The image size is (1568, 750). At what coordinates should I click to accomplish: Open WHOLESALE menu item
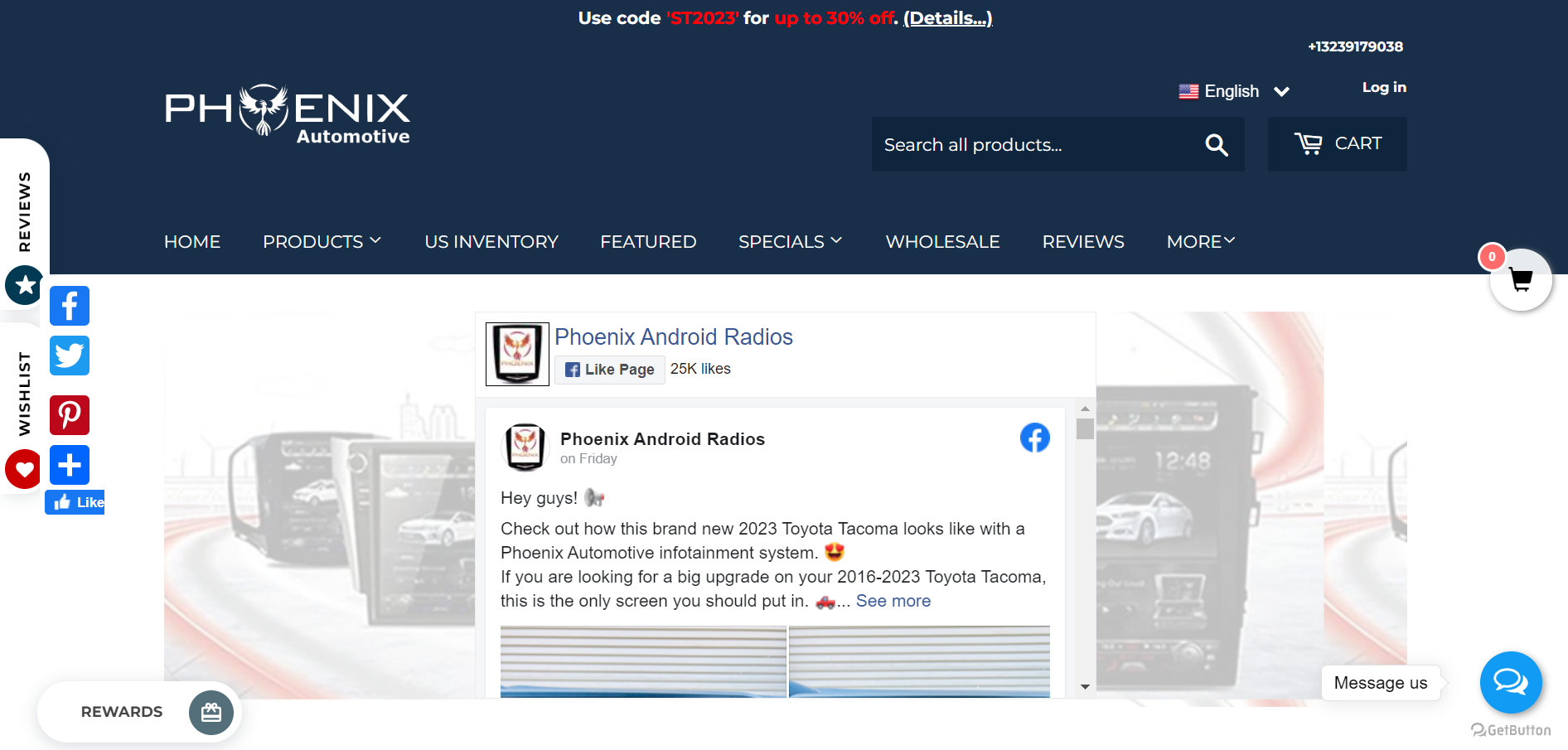(x=942, y=242)
